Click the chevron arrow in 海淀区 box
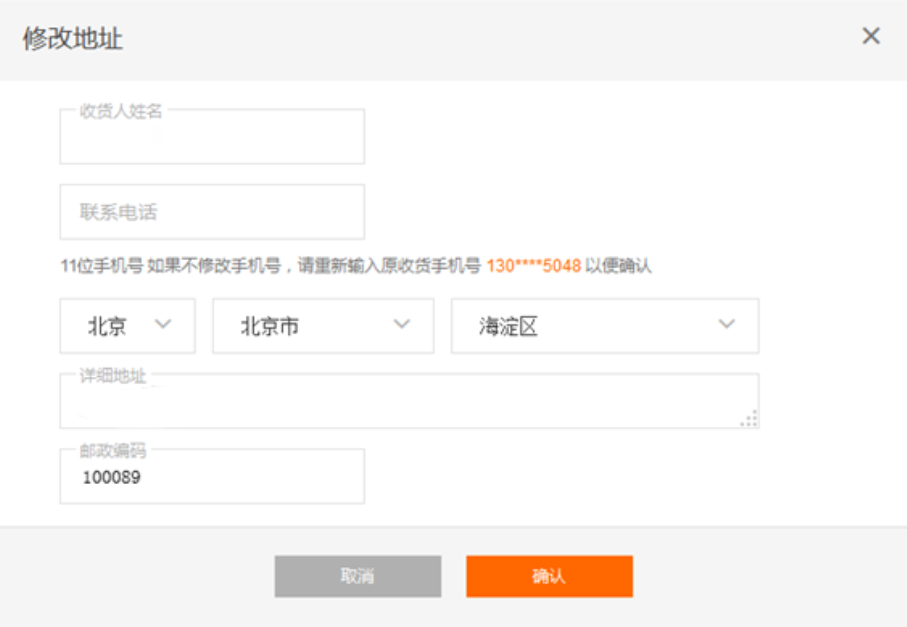The image size is (907, 627). click(727, 325)
